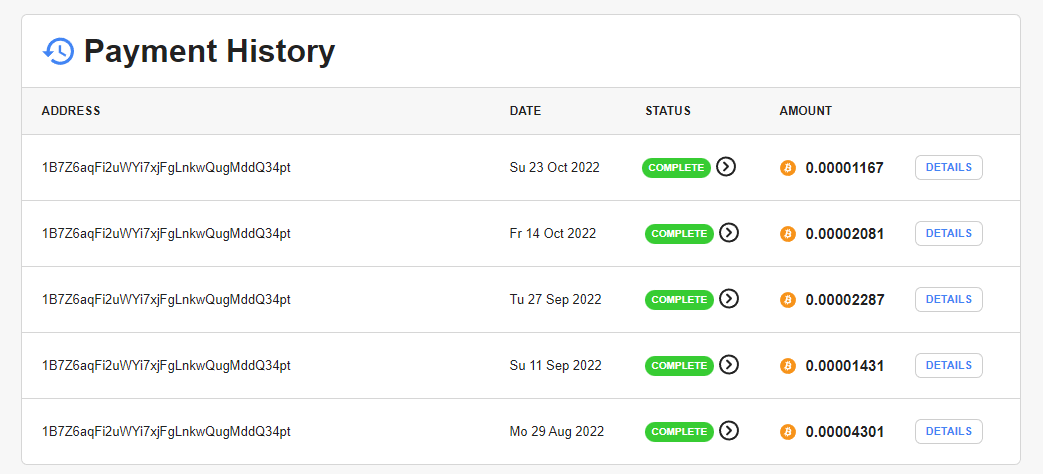Click arrow icon for 27 Sep 2022 payment

tap(730, 299)
